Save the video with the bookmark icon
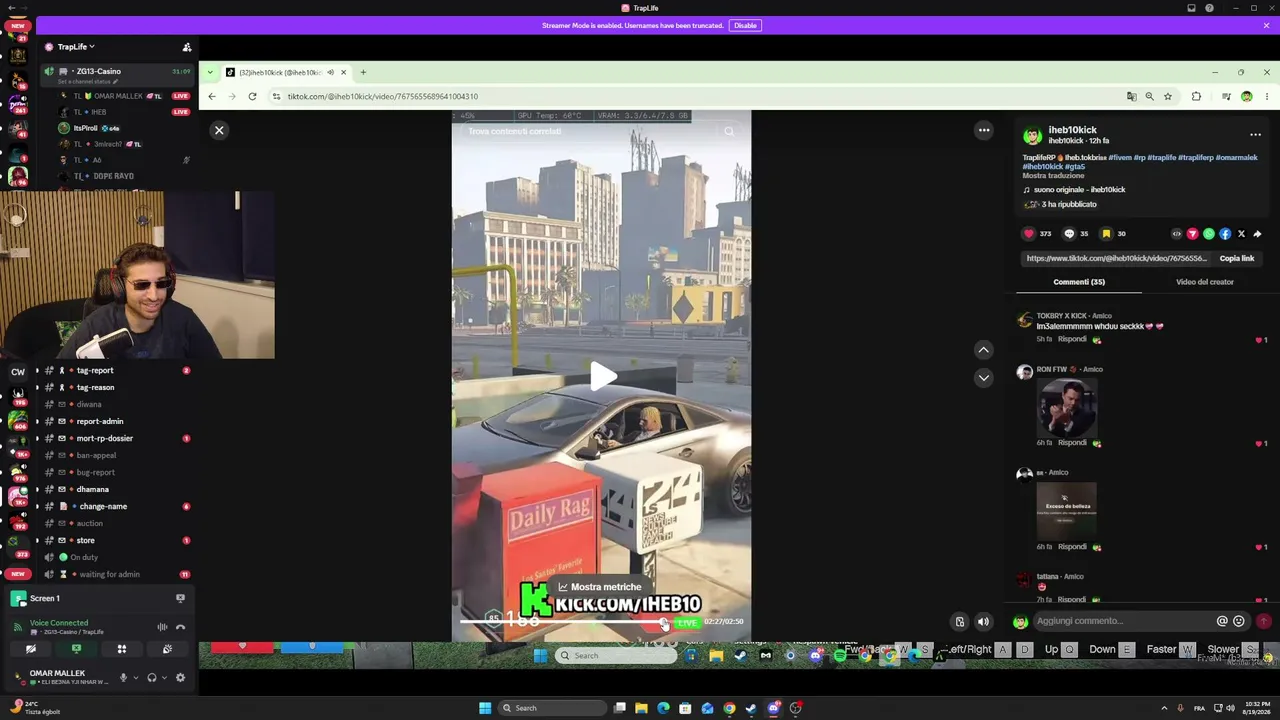This screenshot has height=720, width=1280. tap(1106, 234)
